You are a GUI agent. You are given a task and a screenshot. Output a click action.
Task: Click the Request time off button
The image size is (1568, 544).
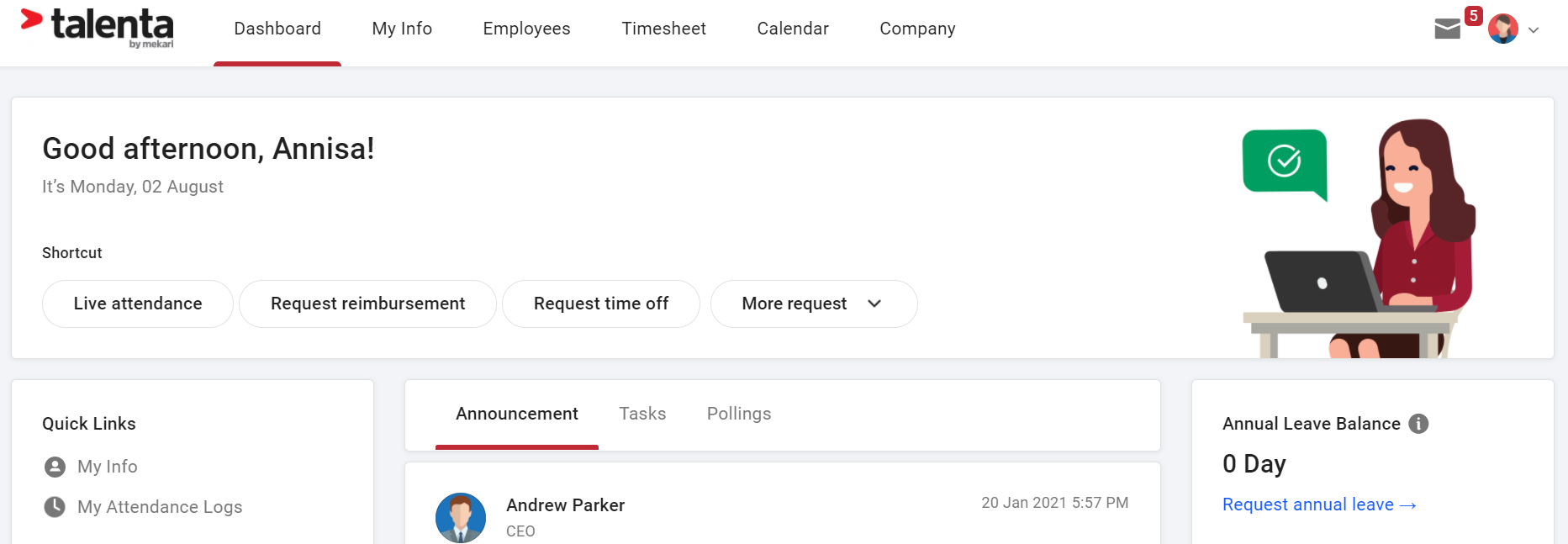click(x=601, y=304)
